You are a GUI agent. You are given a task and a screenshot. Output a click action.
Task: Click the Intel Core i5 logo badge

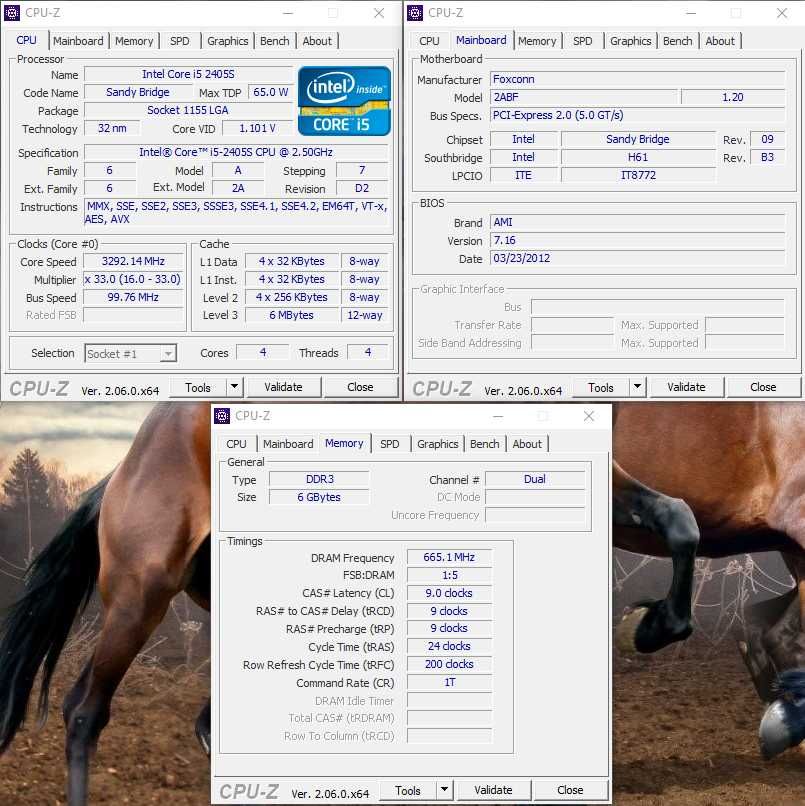(344, 101)
